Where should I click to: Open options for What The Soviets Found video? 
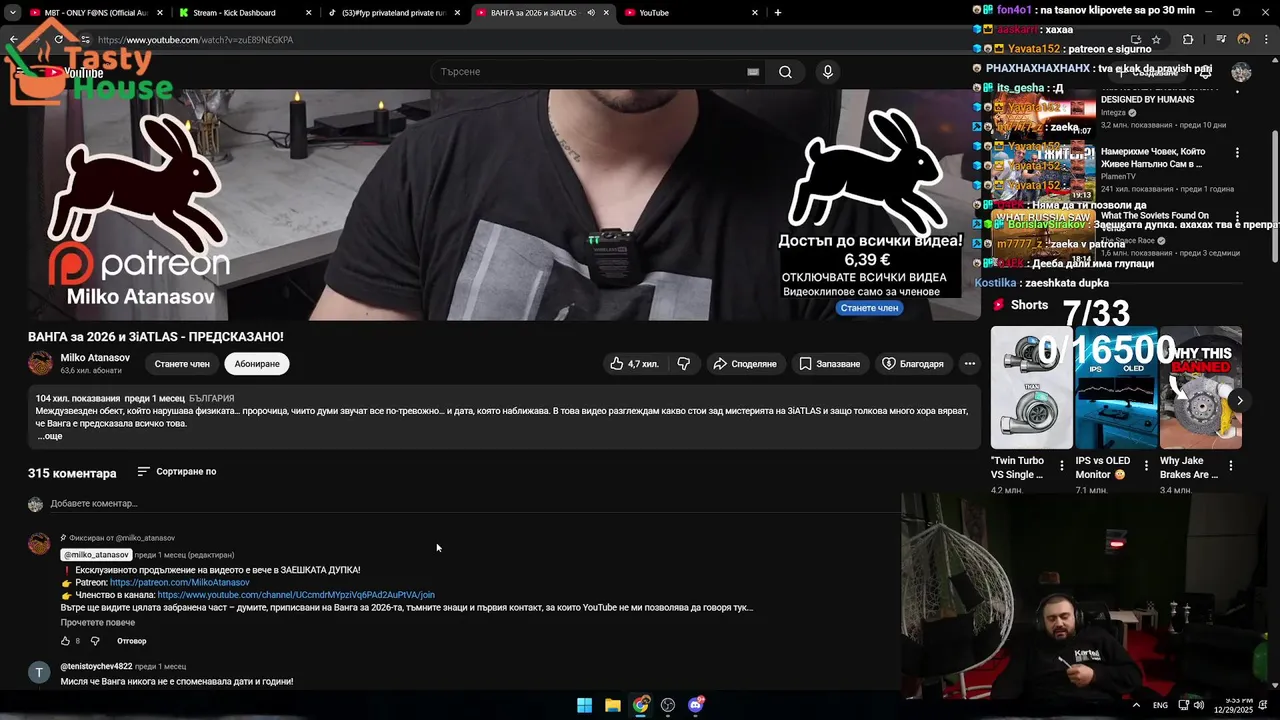1237,217
